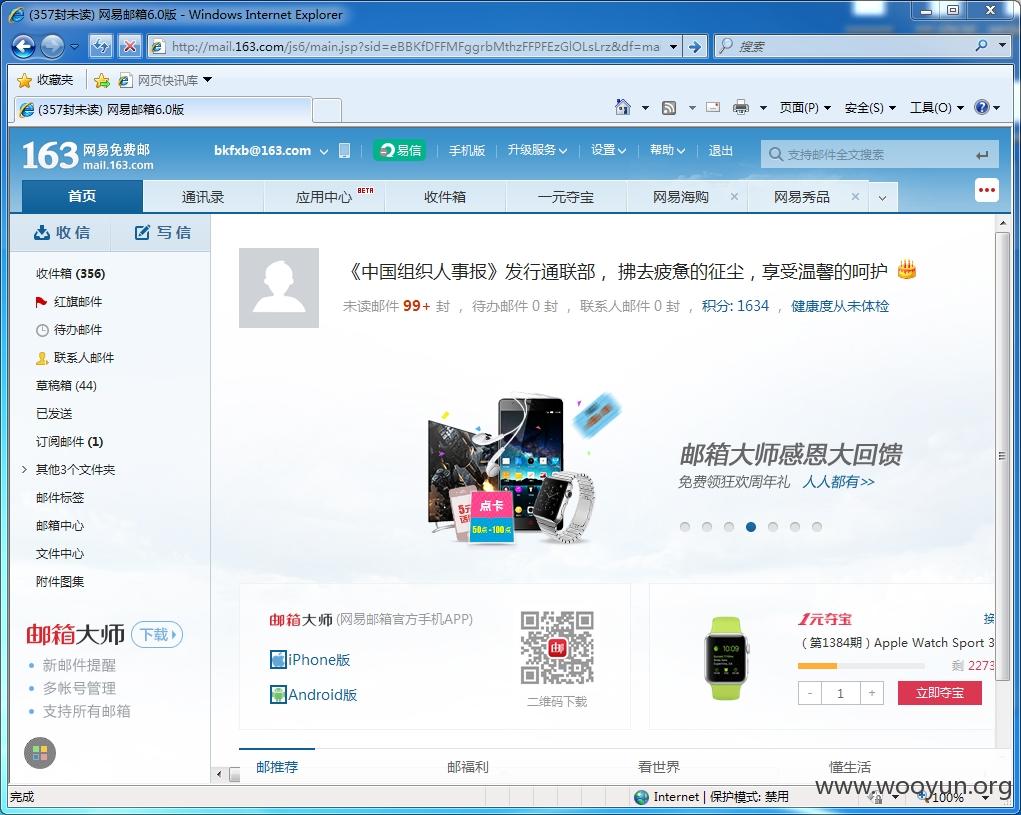Image resolution: width=1021 pixels, height=815 pixels.
Task: Open 升级服务 dropdown menu
Action: (x=537, y=150)
